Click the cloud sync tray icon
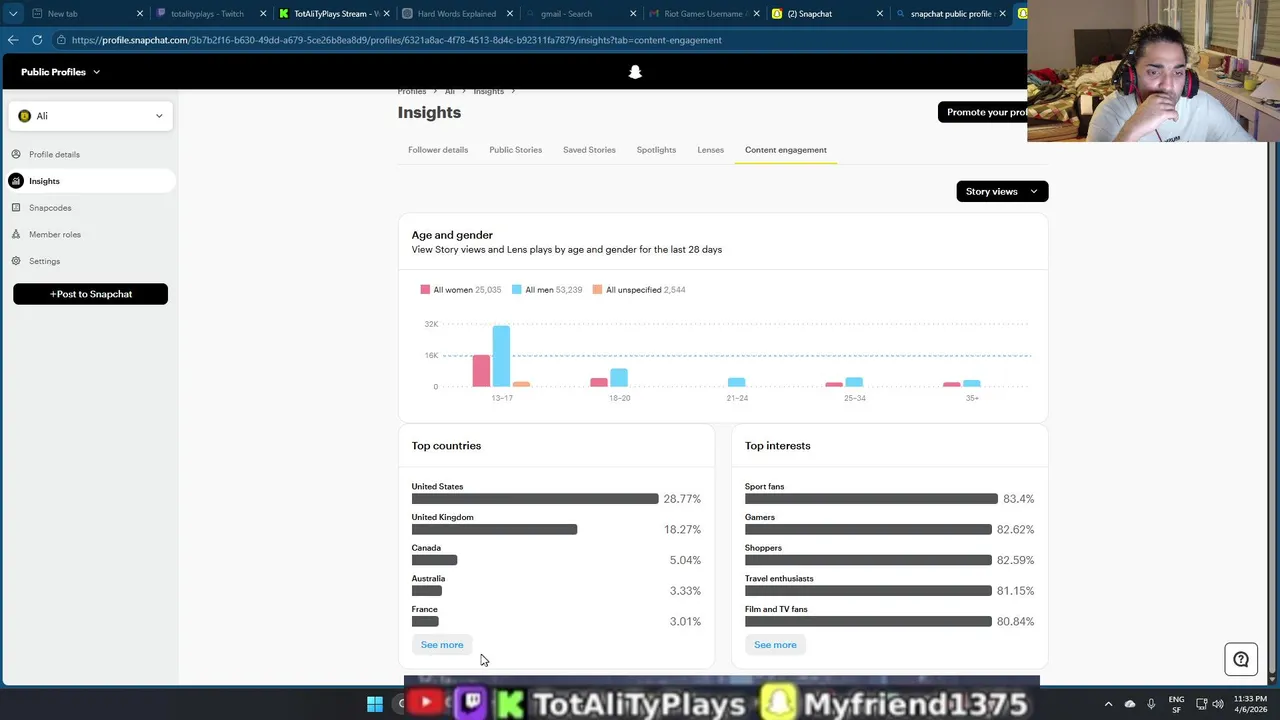The width and height of the screenshot is (1280, 720). point(1130,704)
